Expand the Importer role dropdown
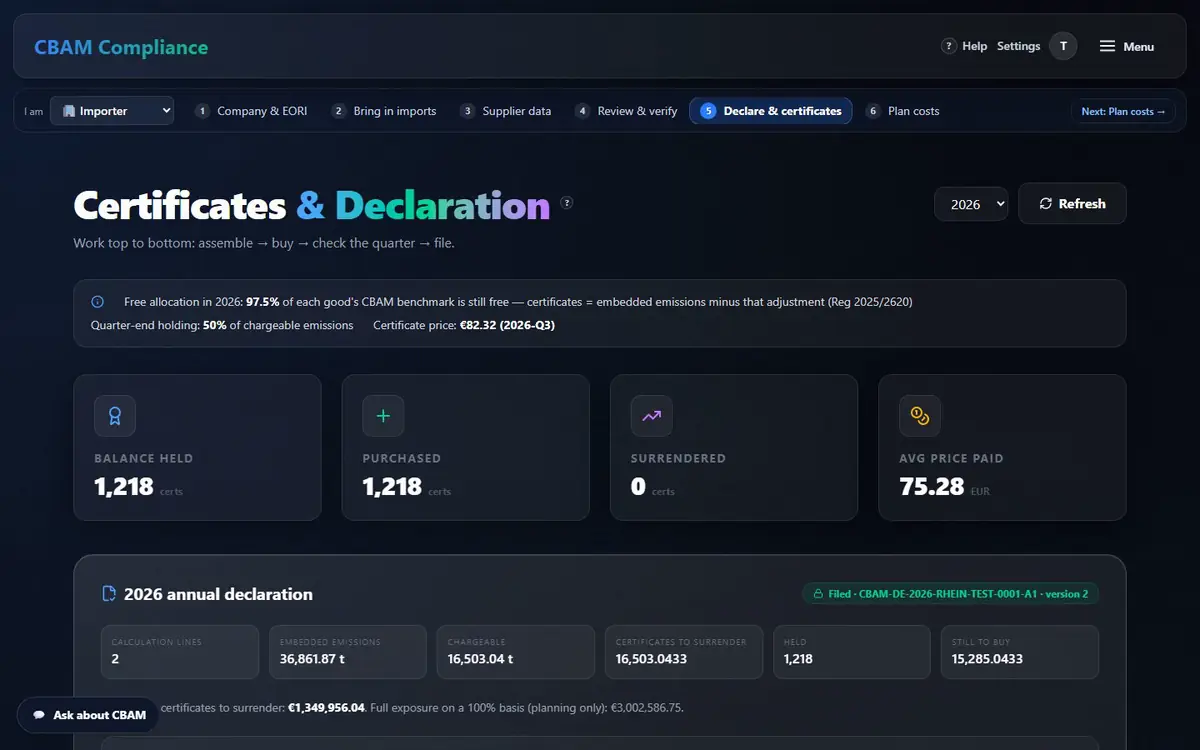 click(112, 111)
